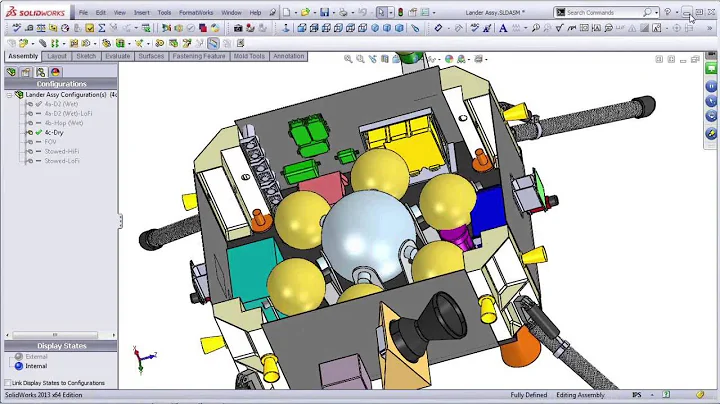Screen dimensions: 720x404
Task: Switch to the Evaluate tab
Action: 118,56
